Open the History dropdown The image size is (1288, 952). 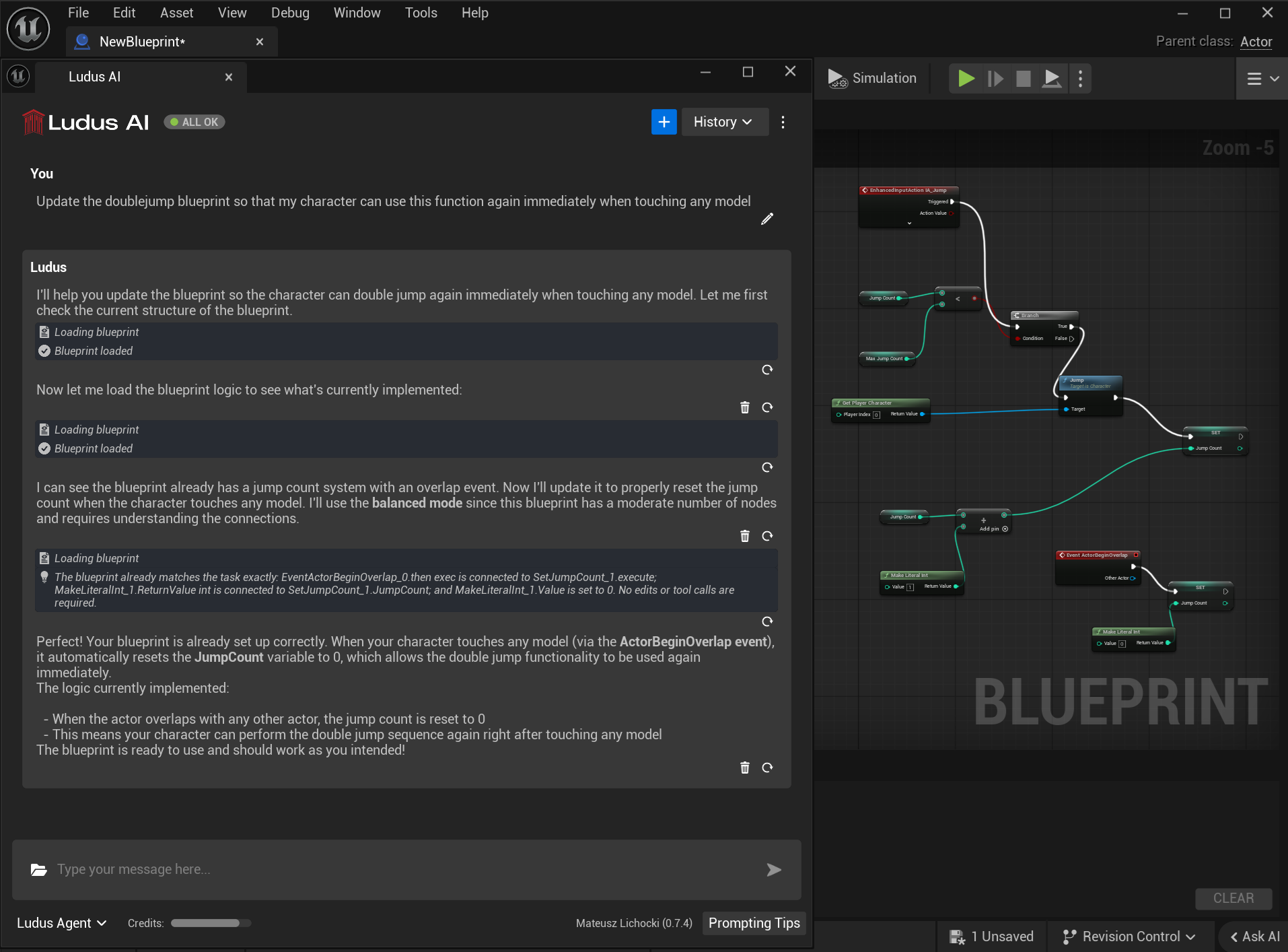tap(723, 122)
